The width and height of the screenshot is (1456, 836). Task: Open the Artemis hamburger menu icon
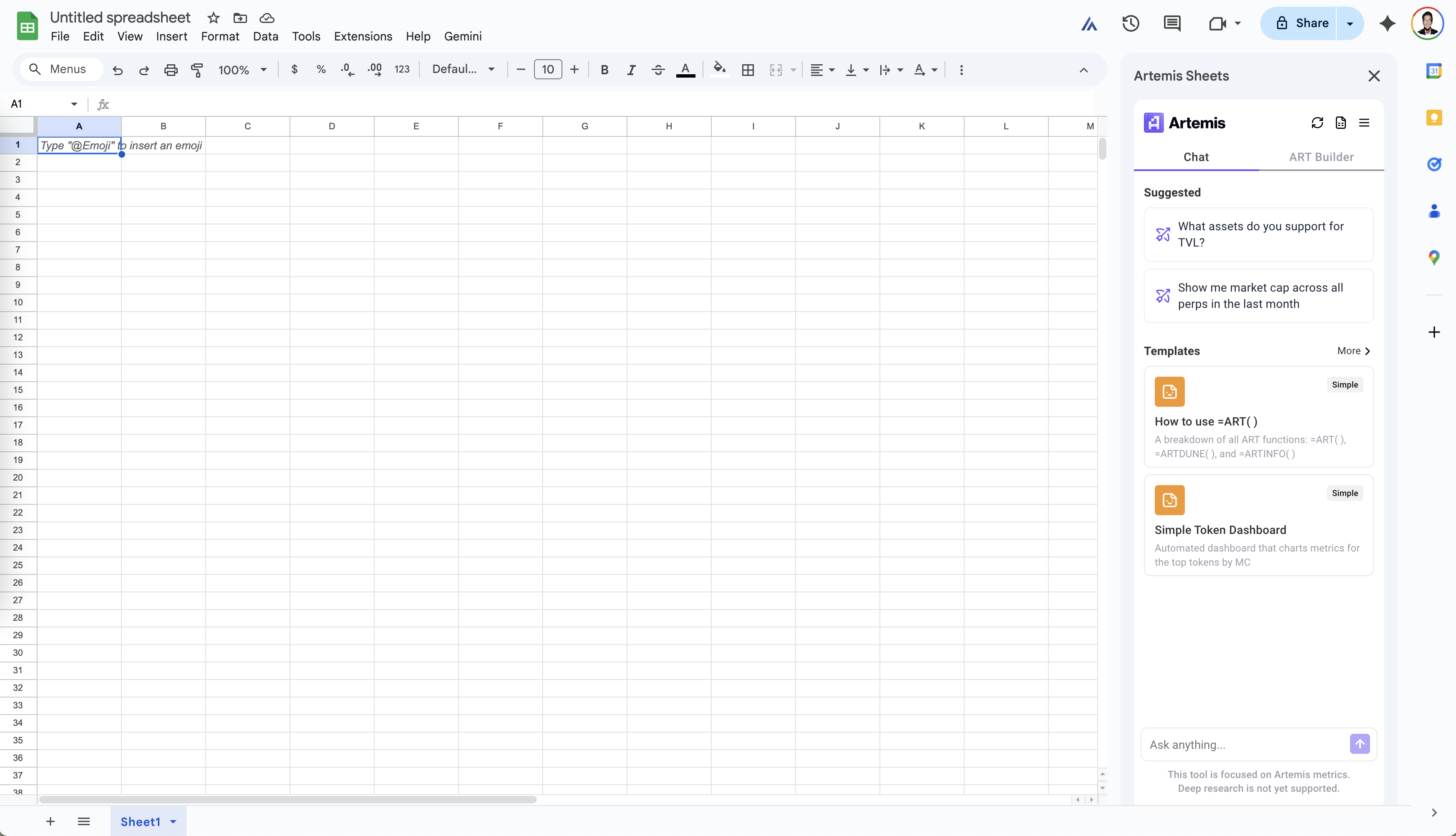[x=1364, y=123]
